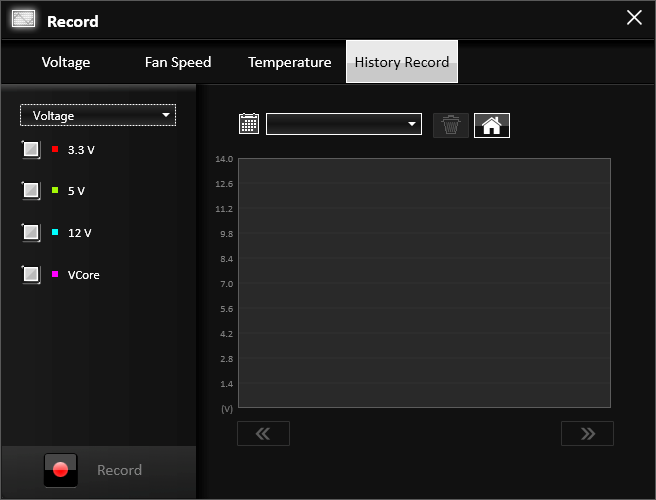Viewport: 656px width, 500px height.
Task: Toggle the 3.3 V checkbox
Action: coord(31,149)
